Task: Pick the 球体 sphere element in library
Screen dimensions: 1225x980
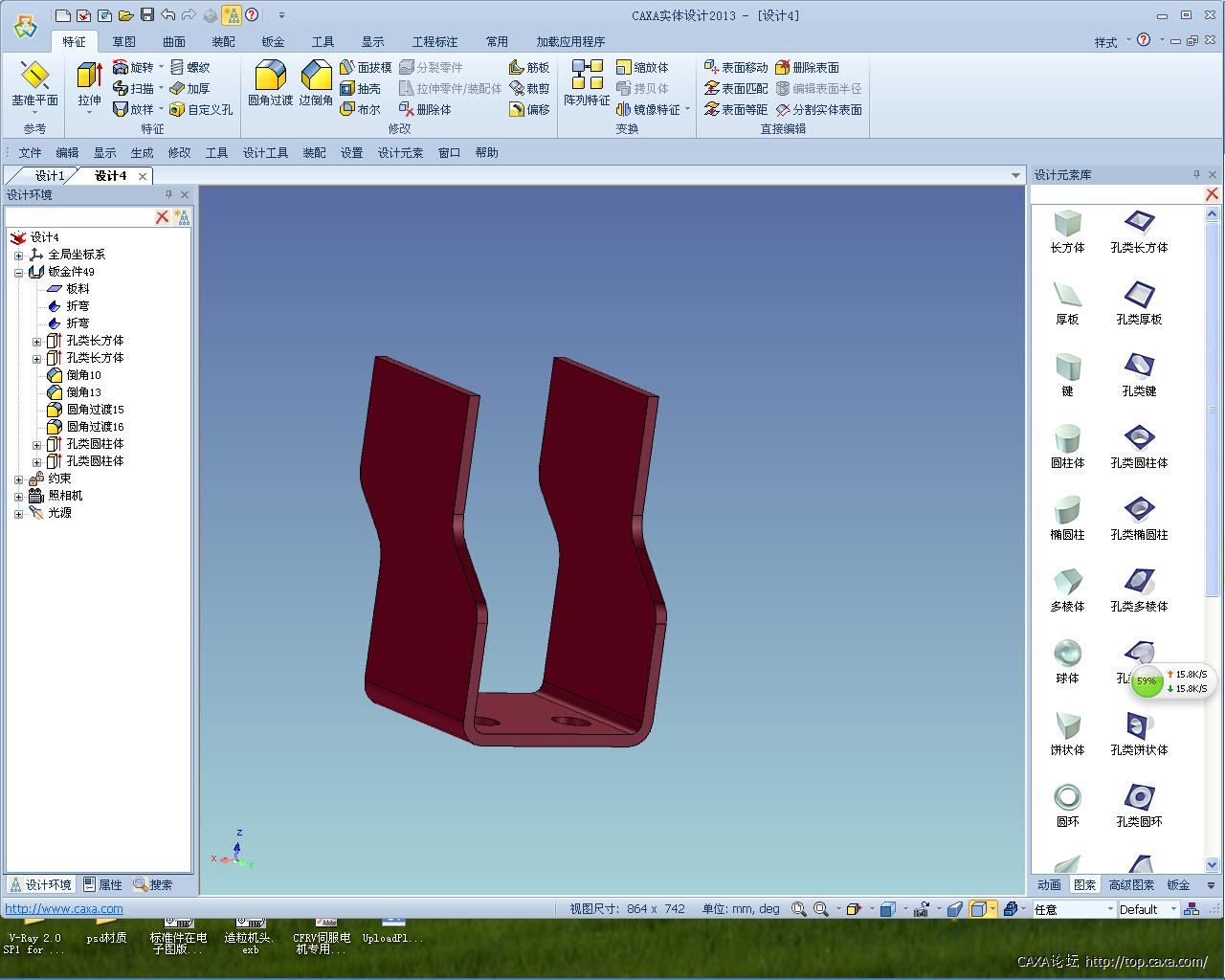Action: pyautogui.click(x=1067, y=661)
